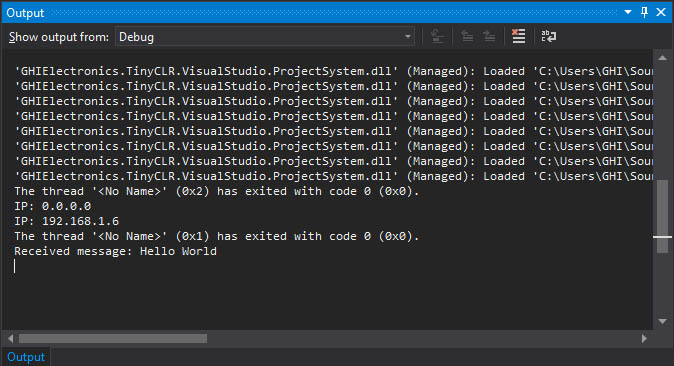674x366 pixels.
Task: Toggle auto hide pin for Output
Action: click(644, 12)
